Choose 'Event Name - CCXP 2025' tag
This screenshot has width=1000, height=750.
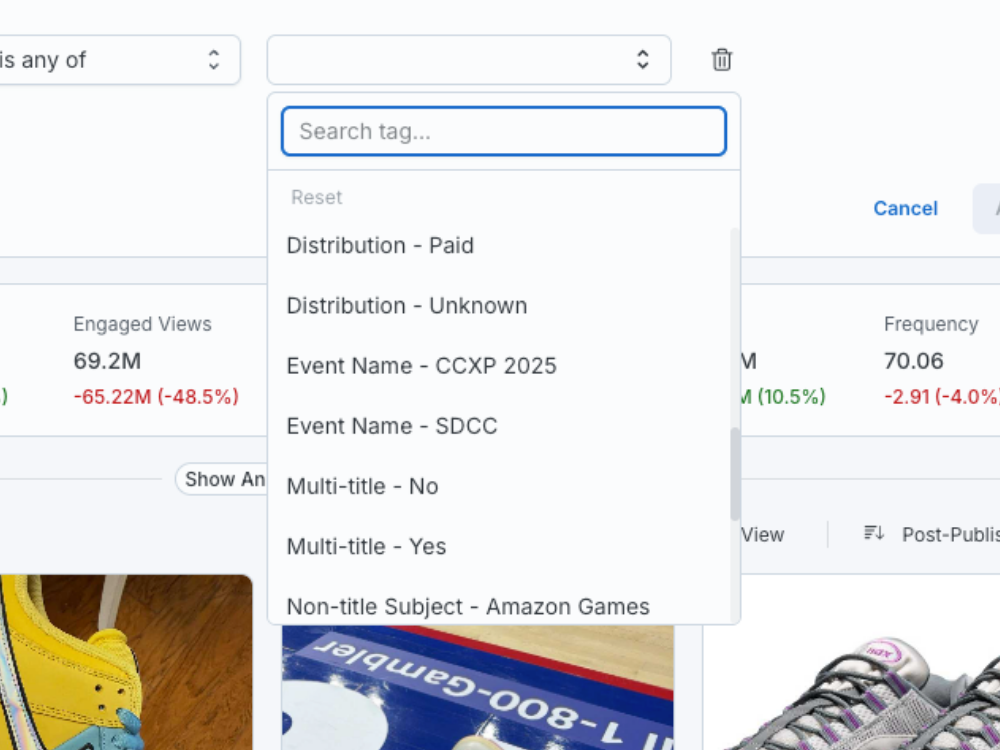click(x=421, y=366)
